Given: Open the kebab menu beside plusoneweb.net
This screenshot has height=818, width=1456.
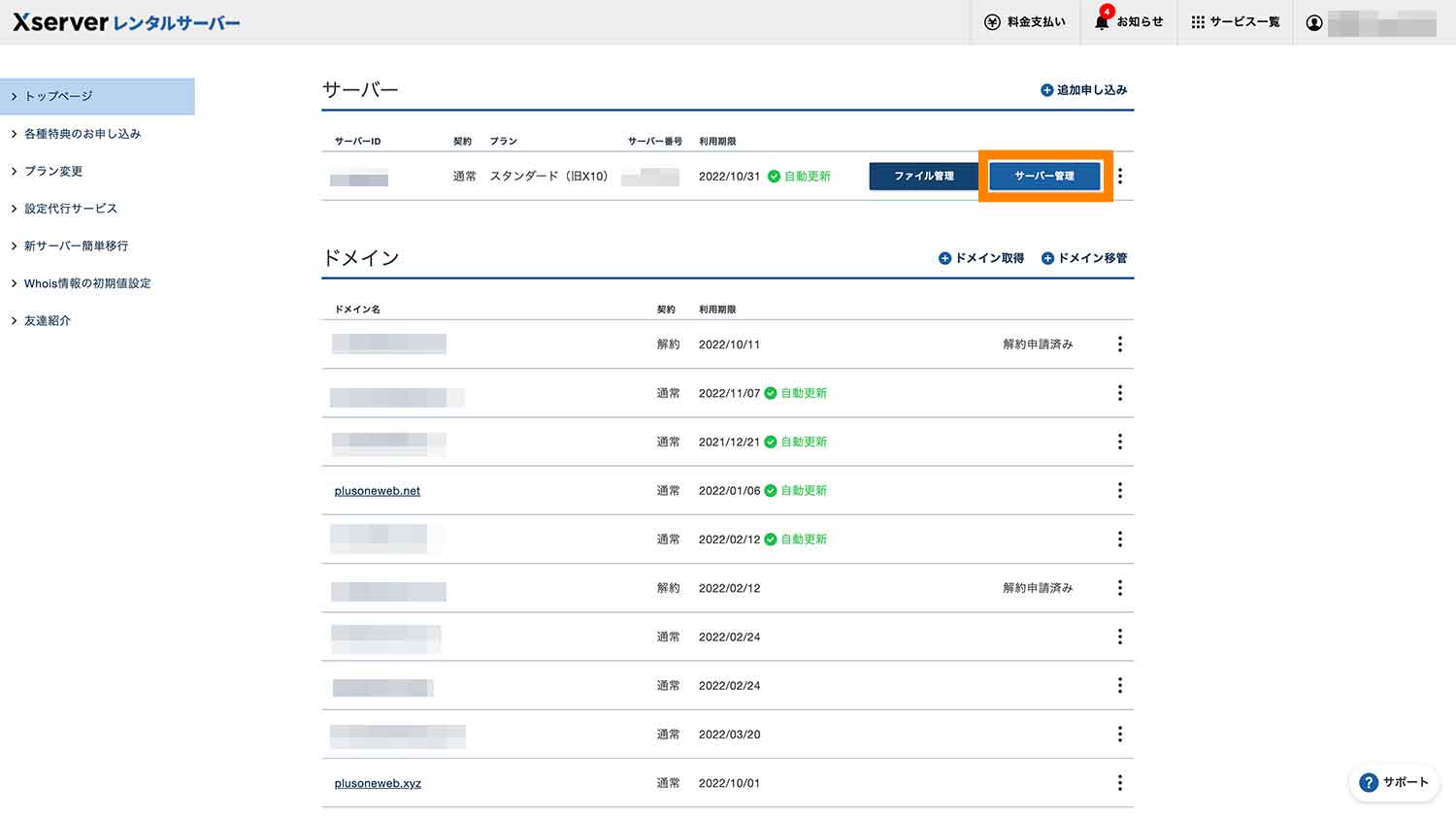Looking at the screenshot, I should (x=1120, y=490).
